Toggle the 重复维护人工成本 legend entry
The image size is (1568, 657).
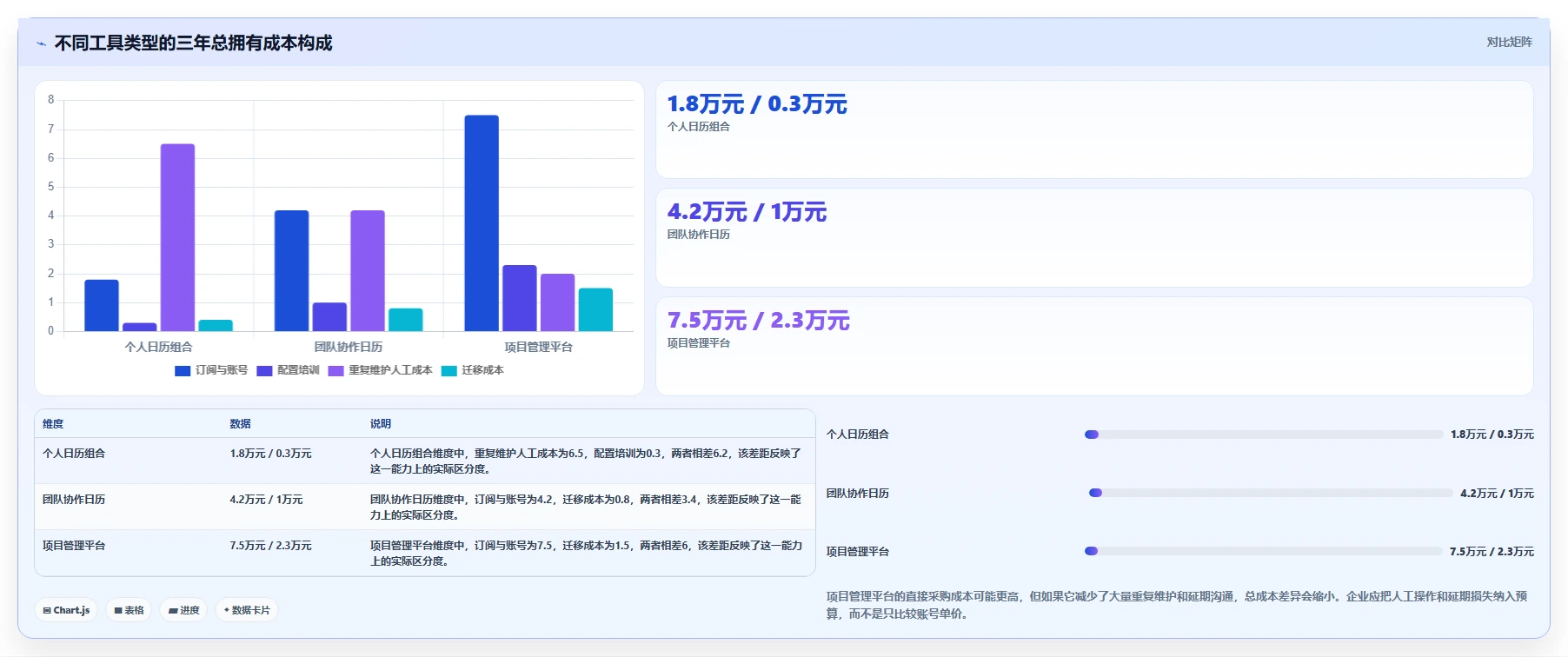(380, 370)
